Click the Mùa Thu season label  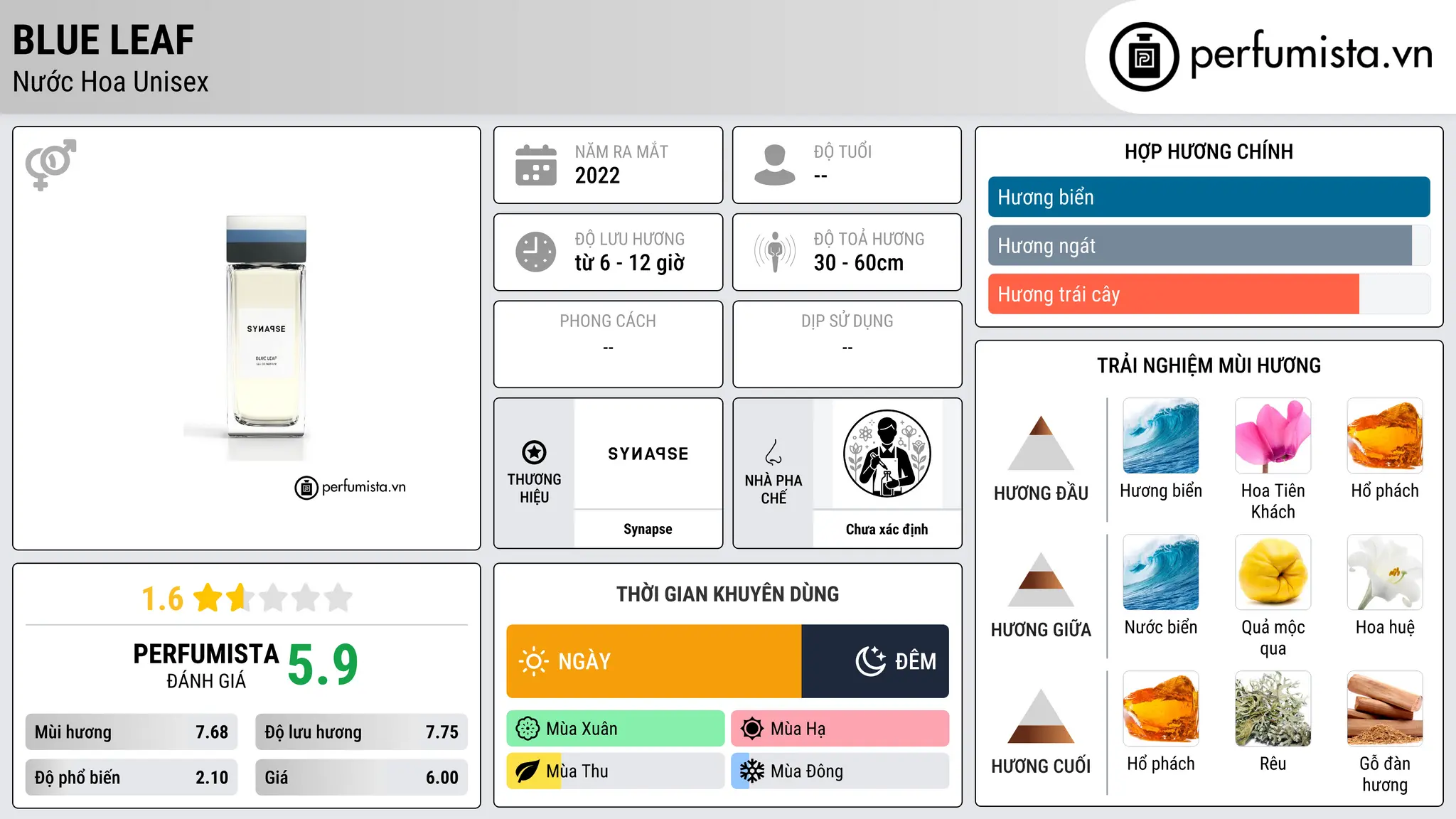(x=577, y=771)
